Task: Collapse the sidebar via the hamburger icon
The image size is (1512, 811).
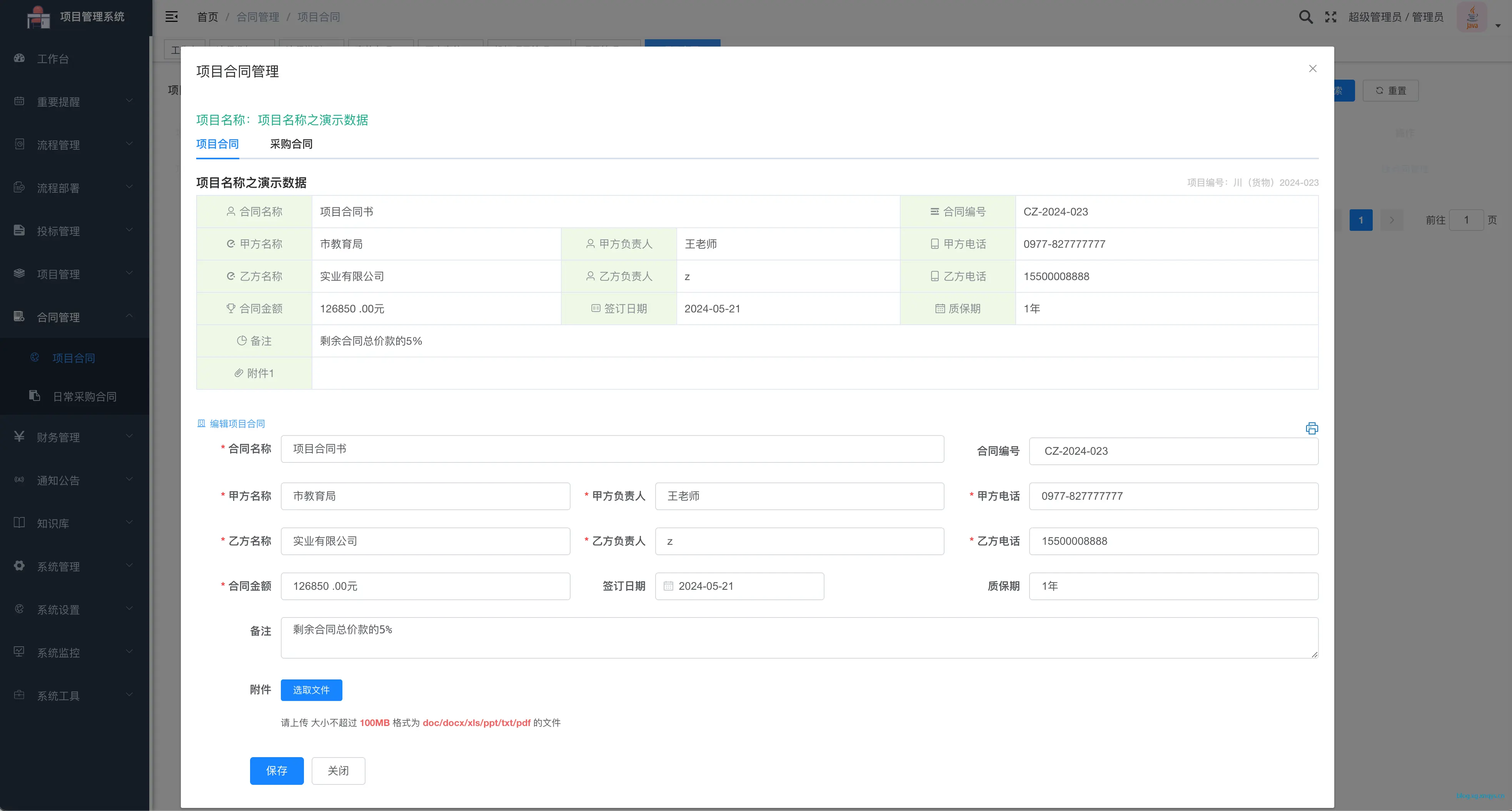Action: coord(172,17)
